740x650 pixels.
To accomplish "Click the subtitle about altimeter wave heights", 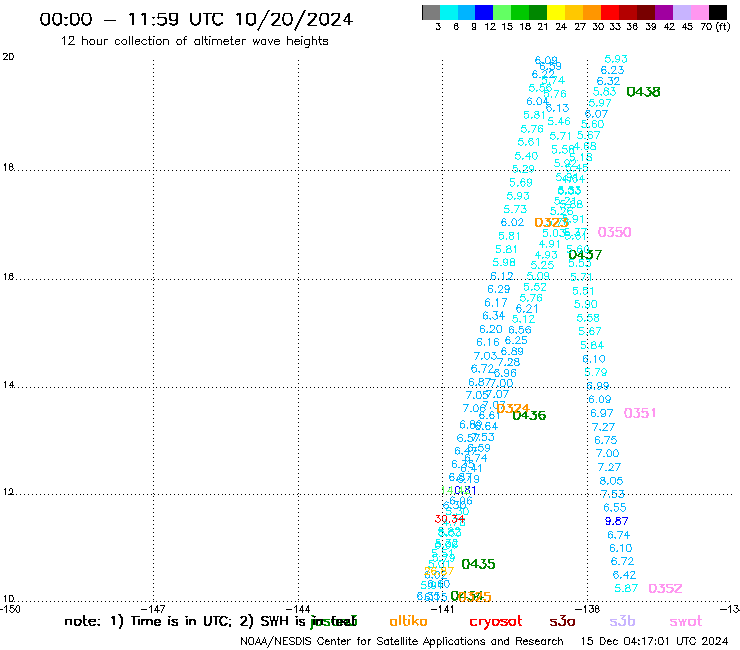I will click(194, 41).
